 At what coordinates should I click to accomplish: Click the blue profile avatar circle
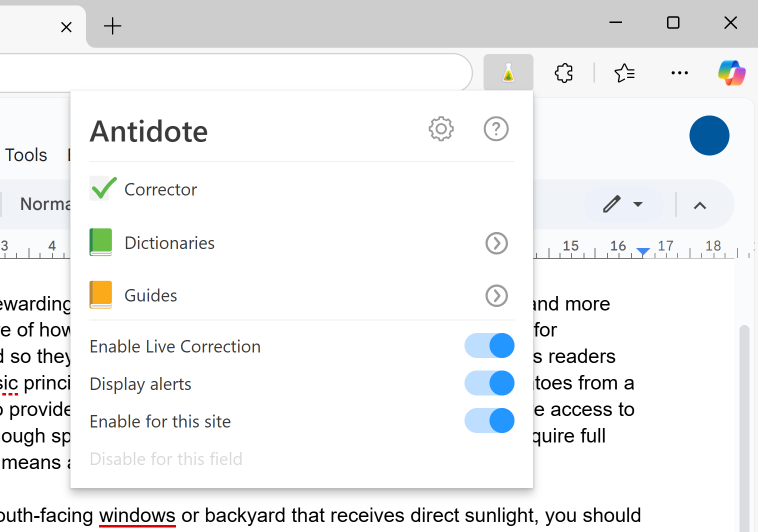pos(709,136)
